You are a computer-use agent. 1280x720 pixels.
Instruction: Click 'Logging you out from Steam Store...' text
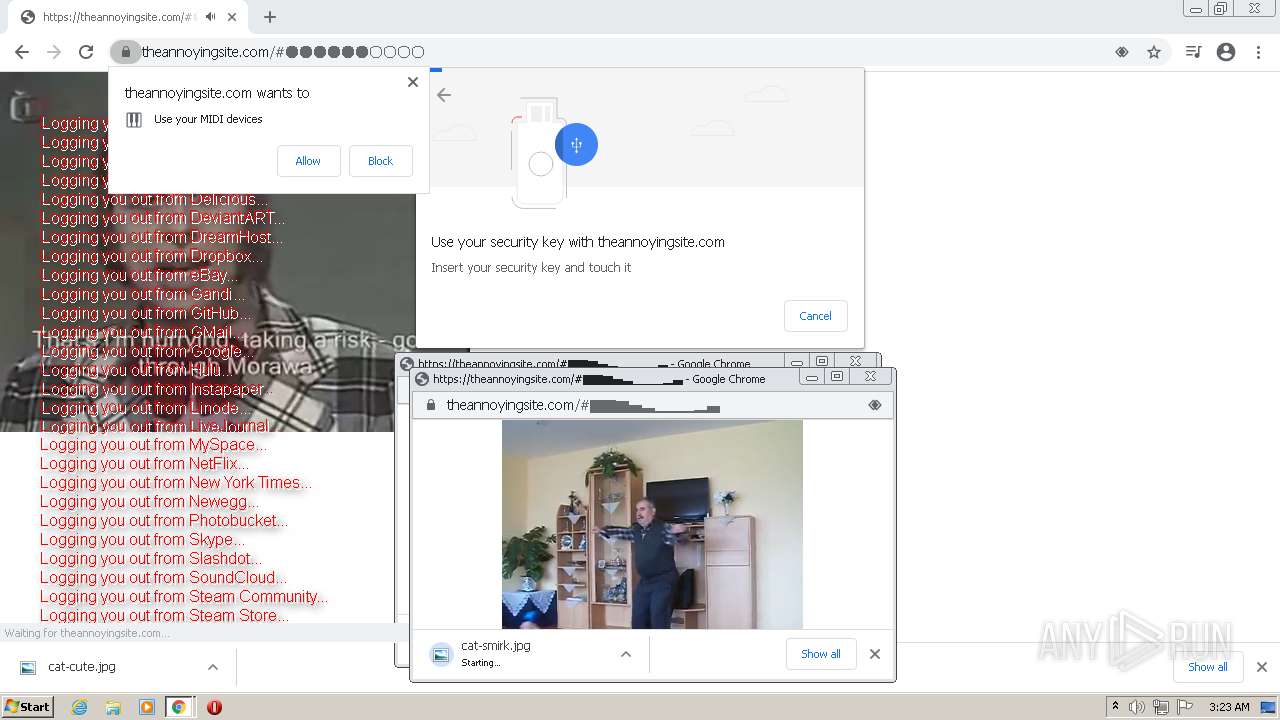tap(165, 616)
